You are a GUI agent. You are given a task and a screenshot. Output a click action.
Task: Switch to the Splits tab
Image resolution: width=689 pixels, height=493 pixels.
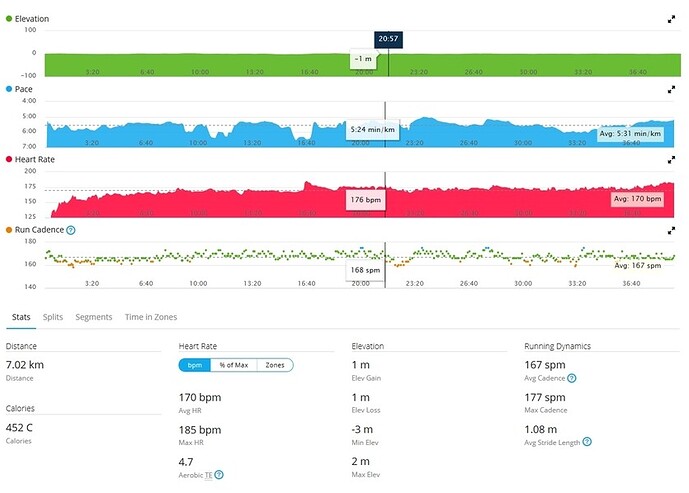pyautogui.click(x=53, y=317)
